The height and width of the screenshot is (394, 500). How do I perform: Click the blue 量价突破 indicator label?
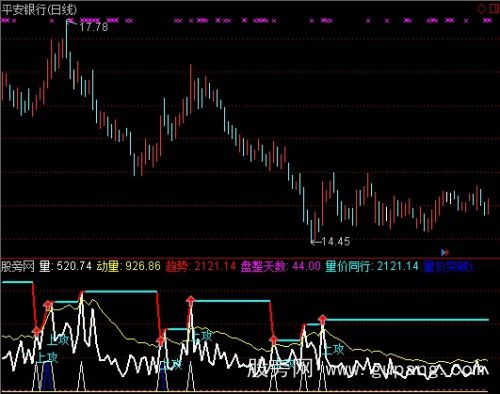(x=448, y=267)
